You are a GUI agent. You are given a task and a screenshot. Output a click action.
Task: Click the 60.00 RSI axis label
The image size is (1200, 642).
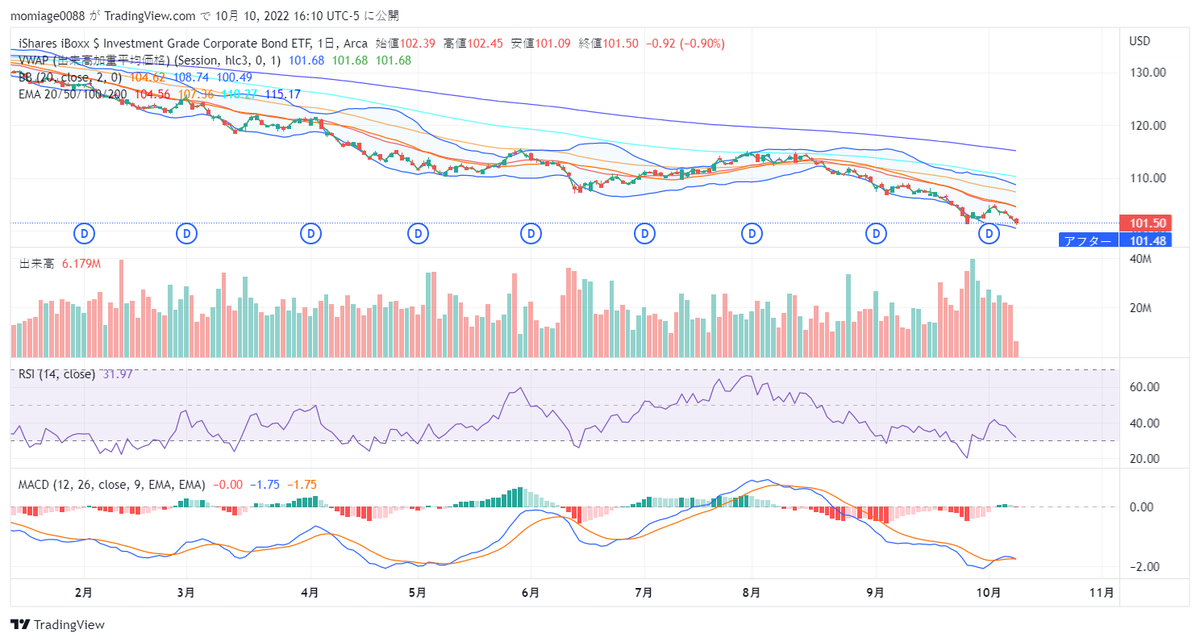pyautogui.click(x=1145, y=387)
